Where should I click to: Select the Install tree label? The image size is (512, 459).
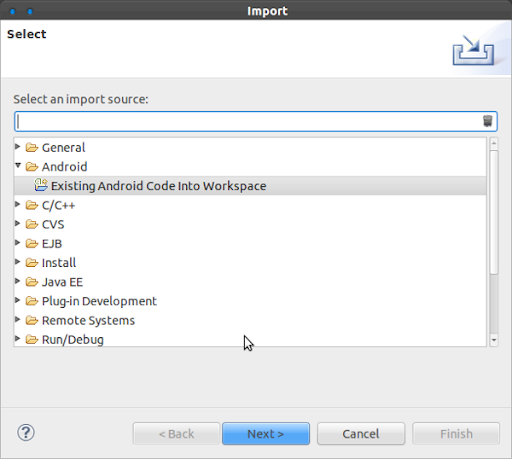(59, 263)
